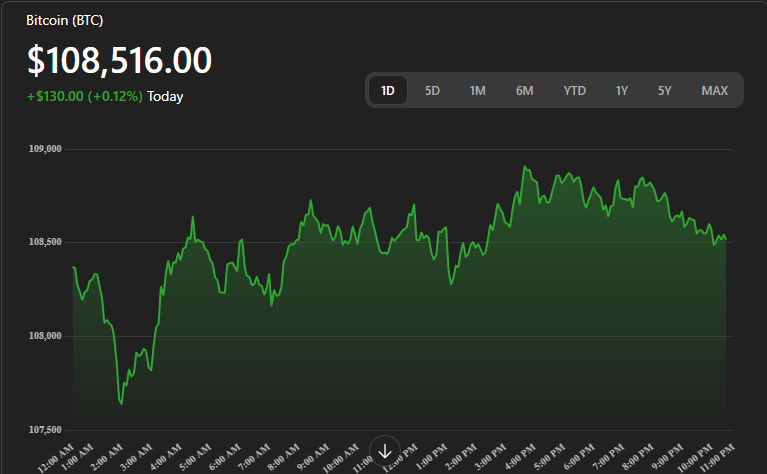Screen dimensions: 767x474
Task: Switch to the 5Y range
Action: pyautogui.click(x=664, y=90)
